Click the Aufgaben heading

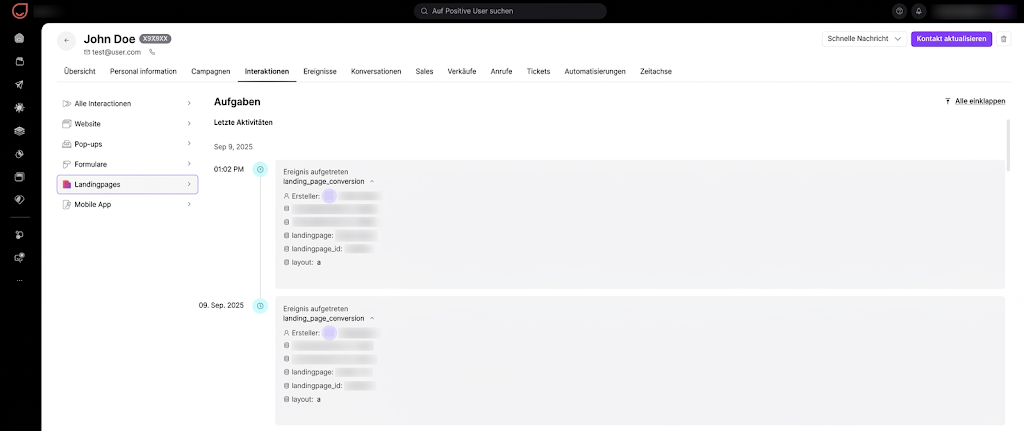coord(237,102)
